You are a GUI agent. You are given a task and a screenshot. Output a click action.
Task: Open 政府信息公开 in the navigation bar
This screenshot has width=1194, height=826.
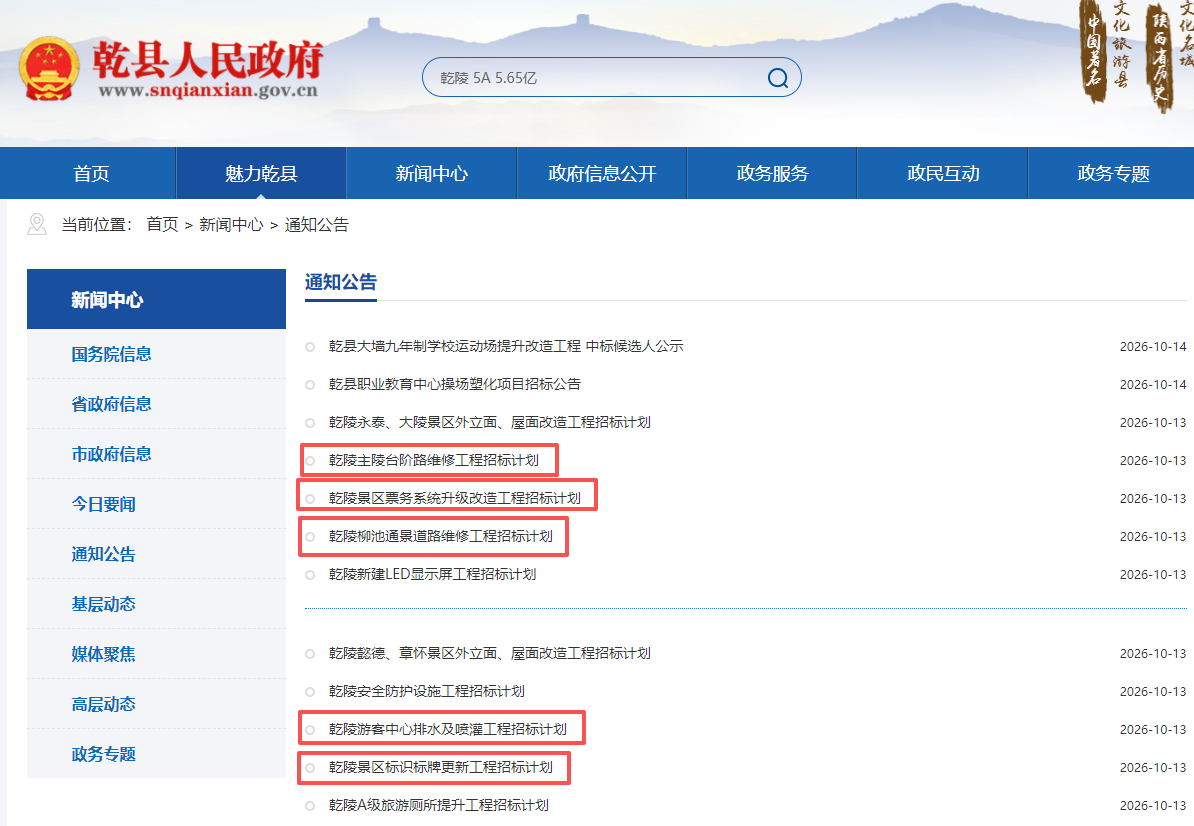point(602,174)
